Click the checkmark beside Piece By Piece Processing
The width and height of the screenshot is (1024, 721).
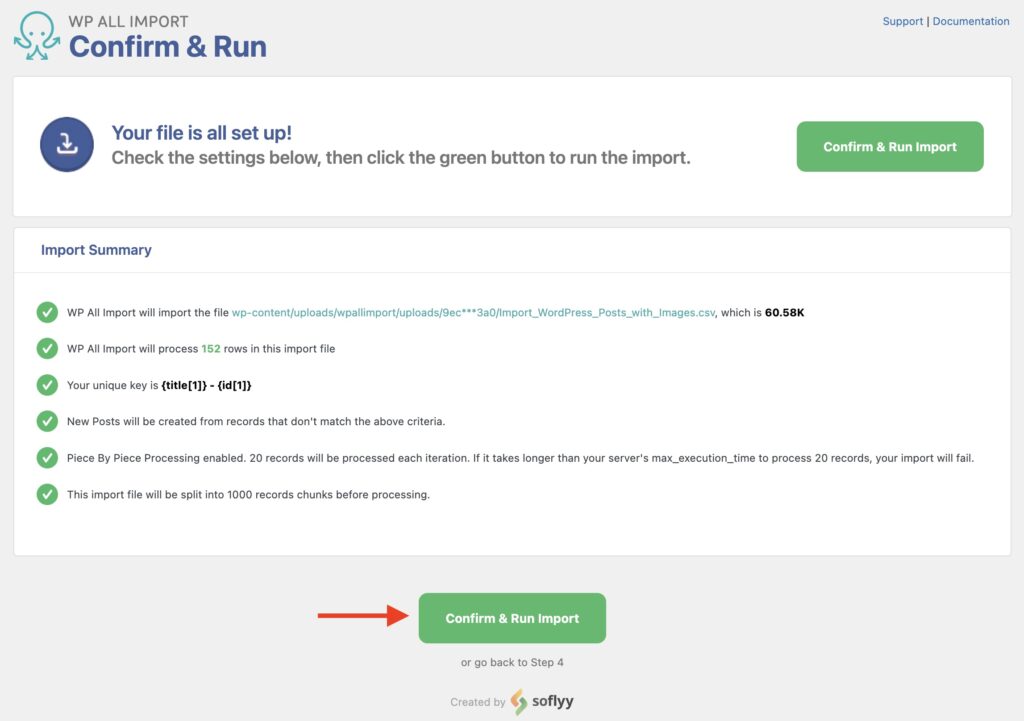47,457
